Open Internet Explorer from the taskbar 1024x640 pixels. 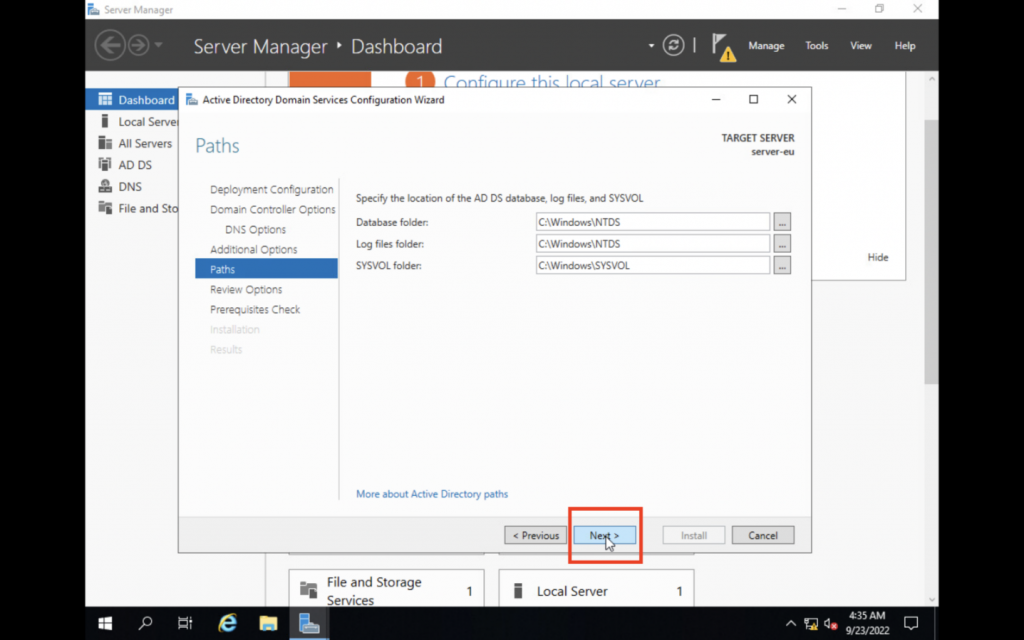coord(228,623)
